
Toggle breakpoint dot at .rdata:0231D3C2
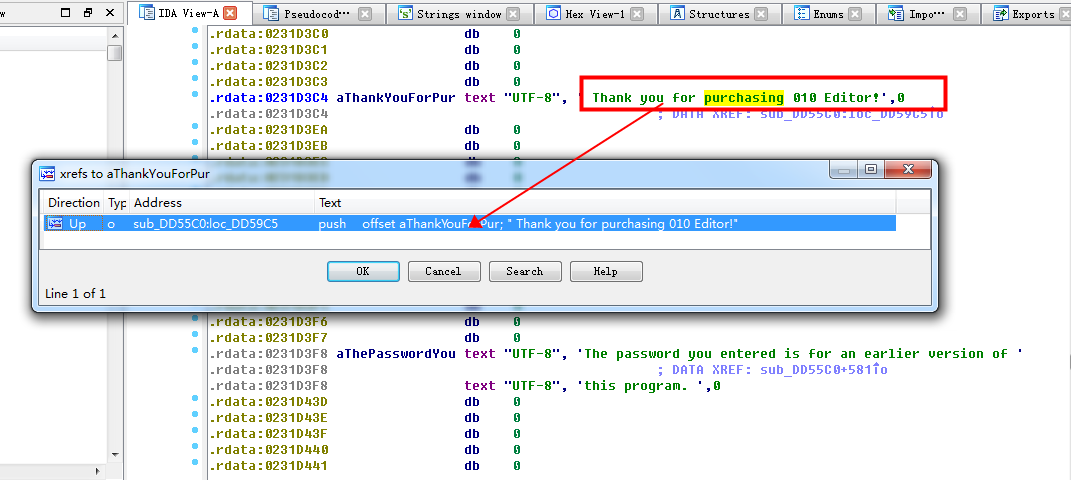[195, 63]
